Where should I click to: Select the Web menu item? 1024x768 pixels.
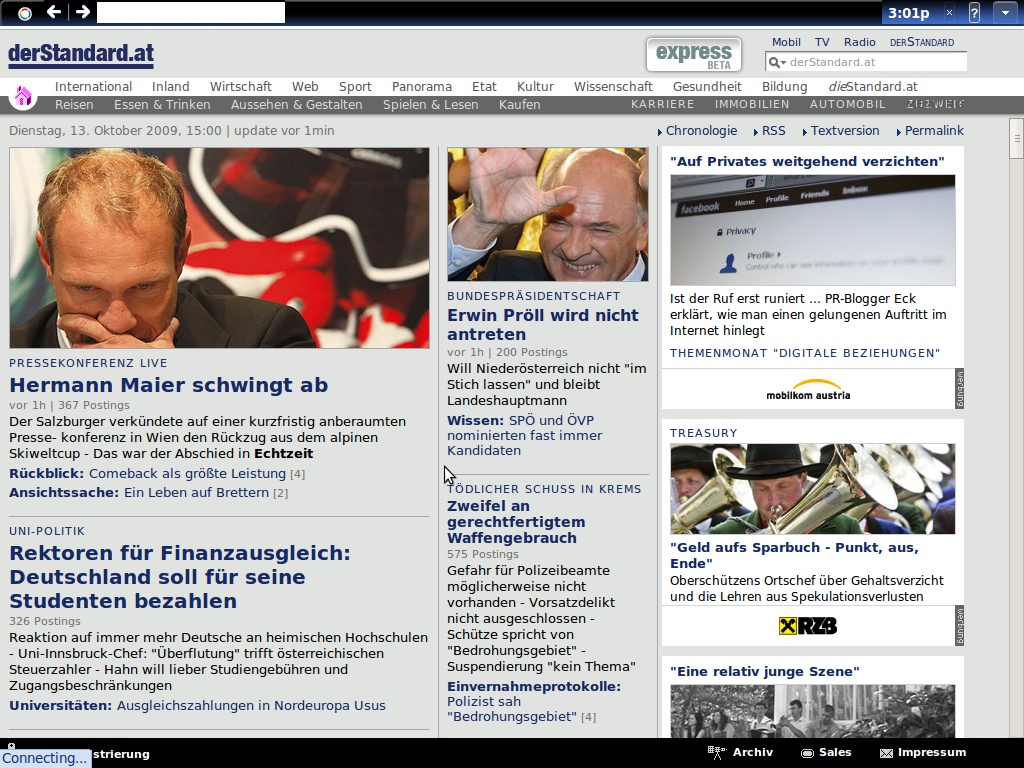(305, 86)
